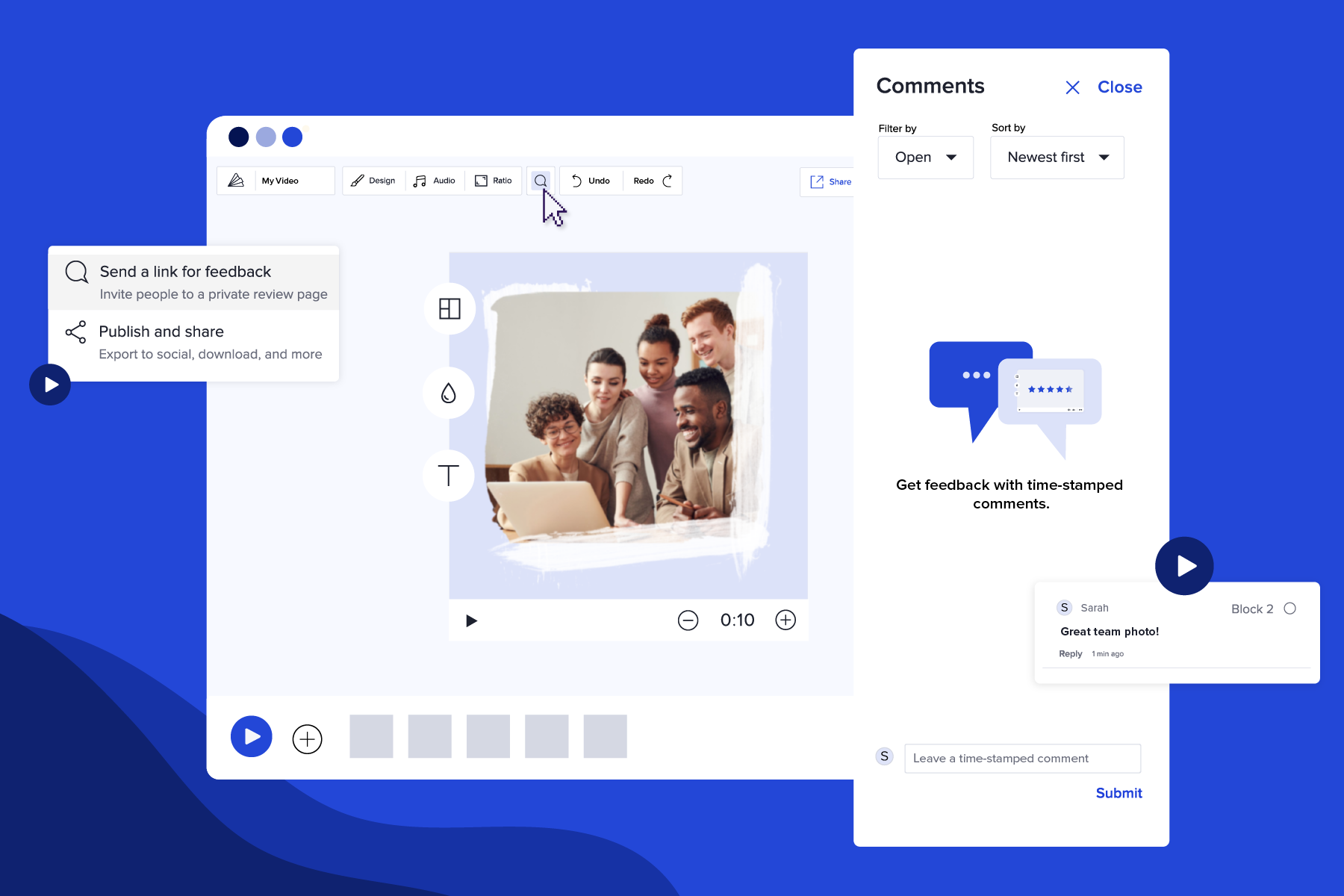The height and width of the screenshot is (896, 1344).
Task: Select the third timeline block thumbnail
Action: 488,736
